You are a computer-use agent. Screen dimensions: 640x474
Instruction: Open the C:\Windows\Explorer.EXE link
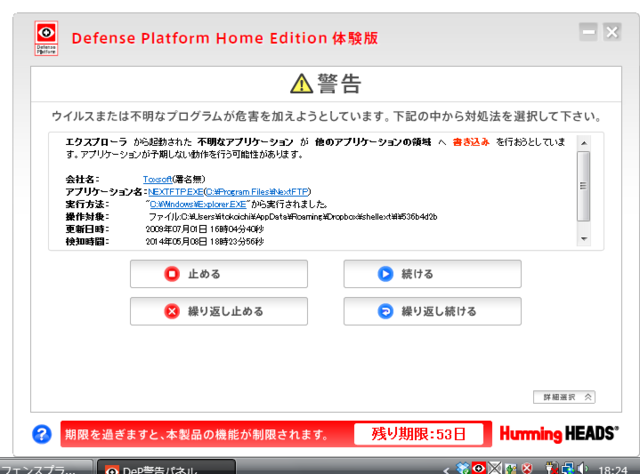click(198, 204)
